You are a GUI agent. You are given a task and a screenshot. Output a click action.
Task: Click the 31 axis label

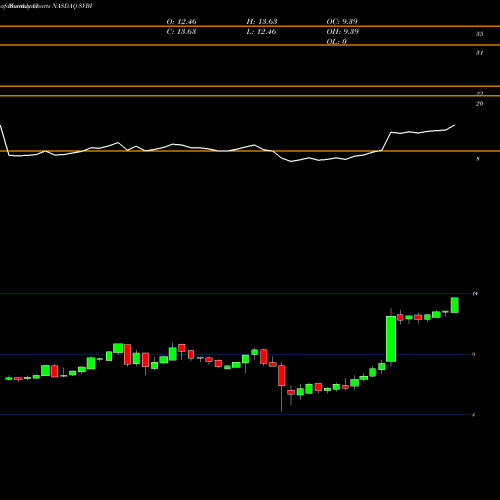tap(479, 53)
